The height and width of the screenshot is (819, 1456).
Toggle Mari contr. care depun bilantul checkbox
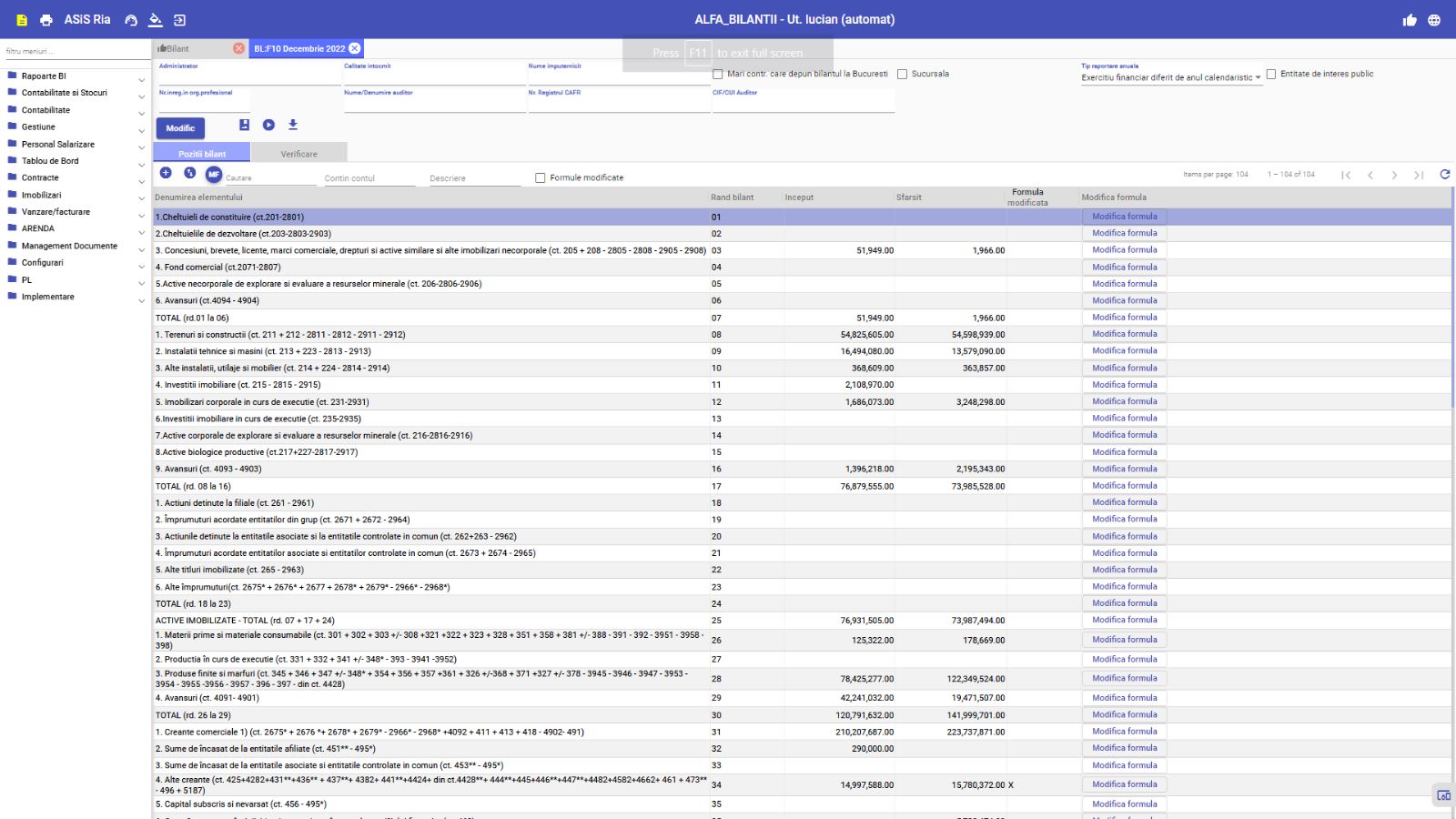(x=718, y=75)
